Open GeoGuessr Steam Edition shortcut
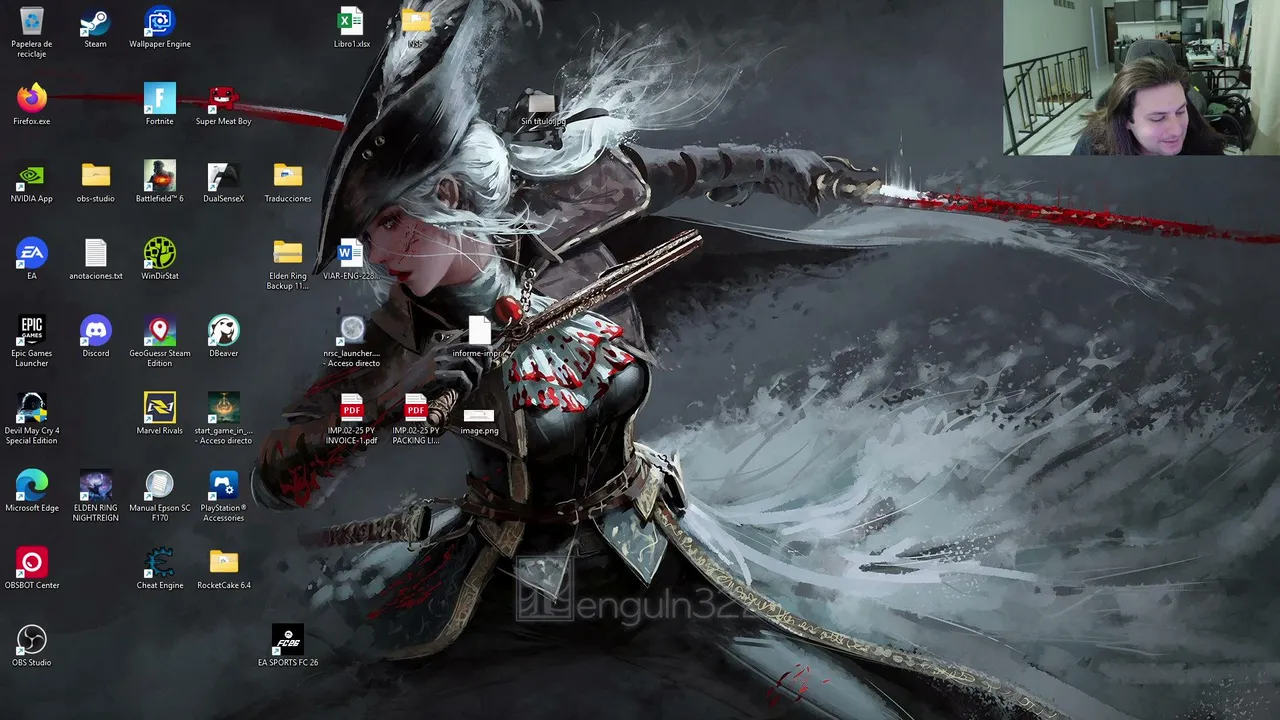Image resolution: width=1280 pixels, height=720 pixels. [x=159, y=329]
